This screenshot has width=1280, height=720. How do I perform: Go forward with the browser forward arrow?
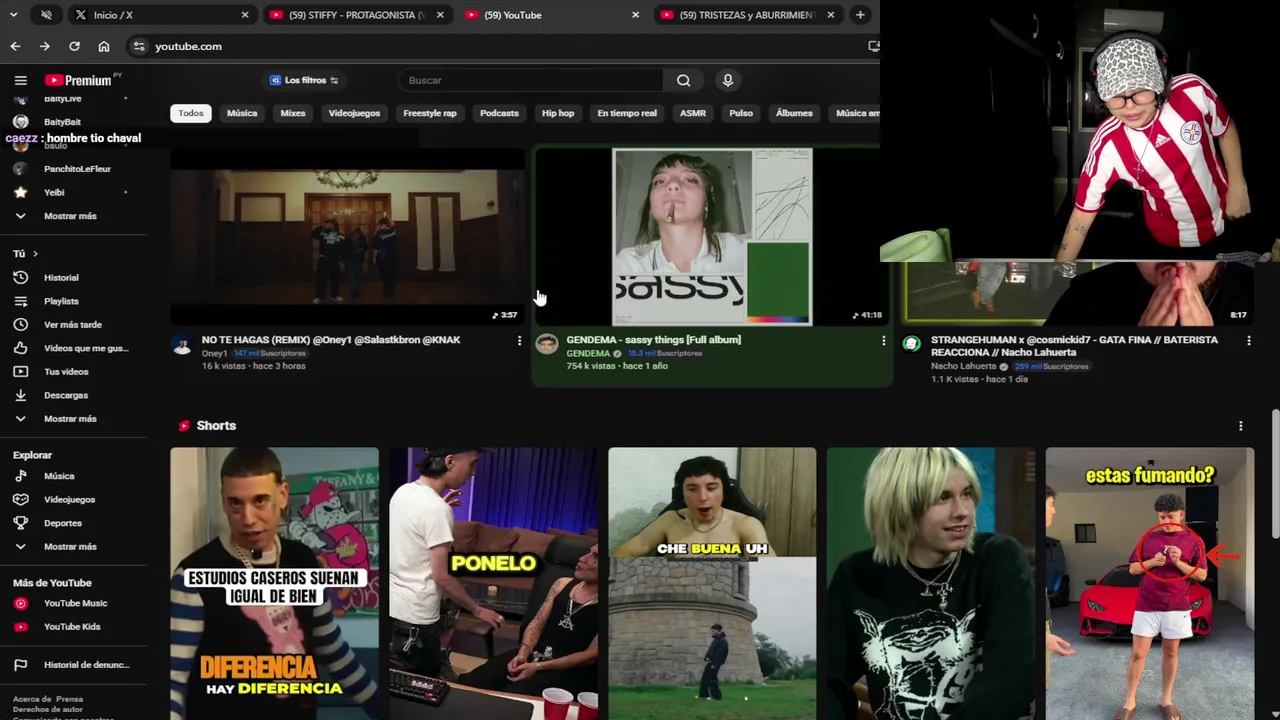(44, 46)
